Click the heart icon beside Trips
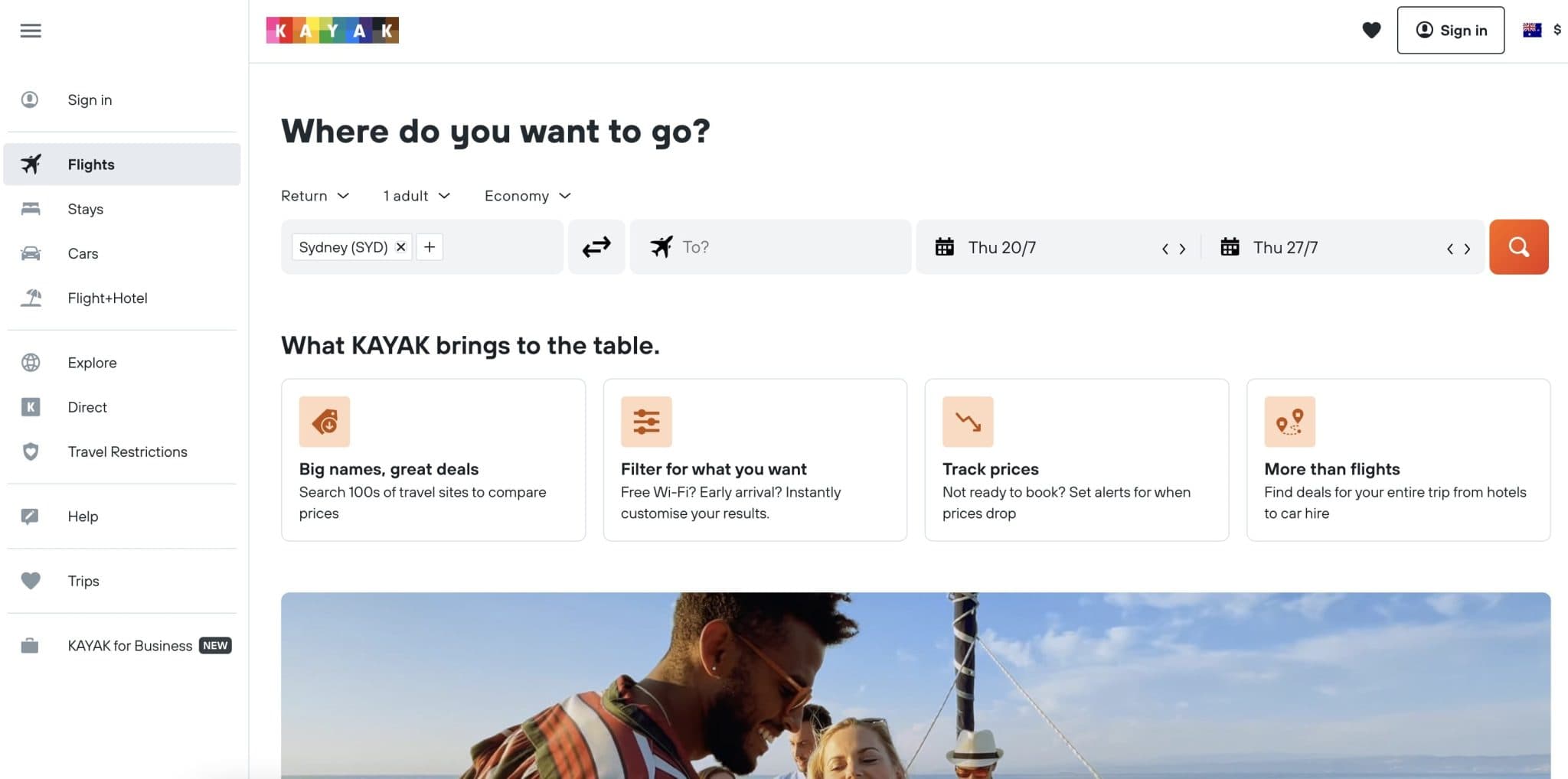Image resolution: width=1568 pixels, height=779 pixels. (x=31, y=581)
